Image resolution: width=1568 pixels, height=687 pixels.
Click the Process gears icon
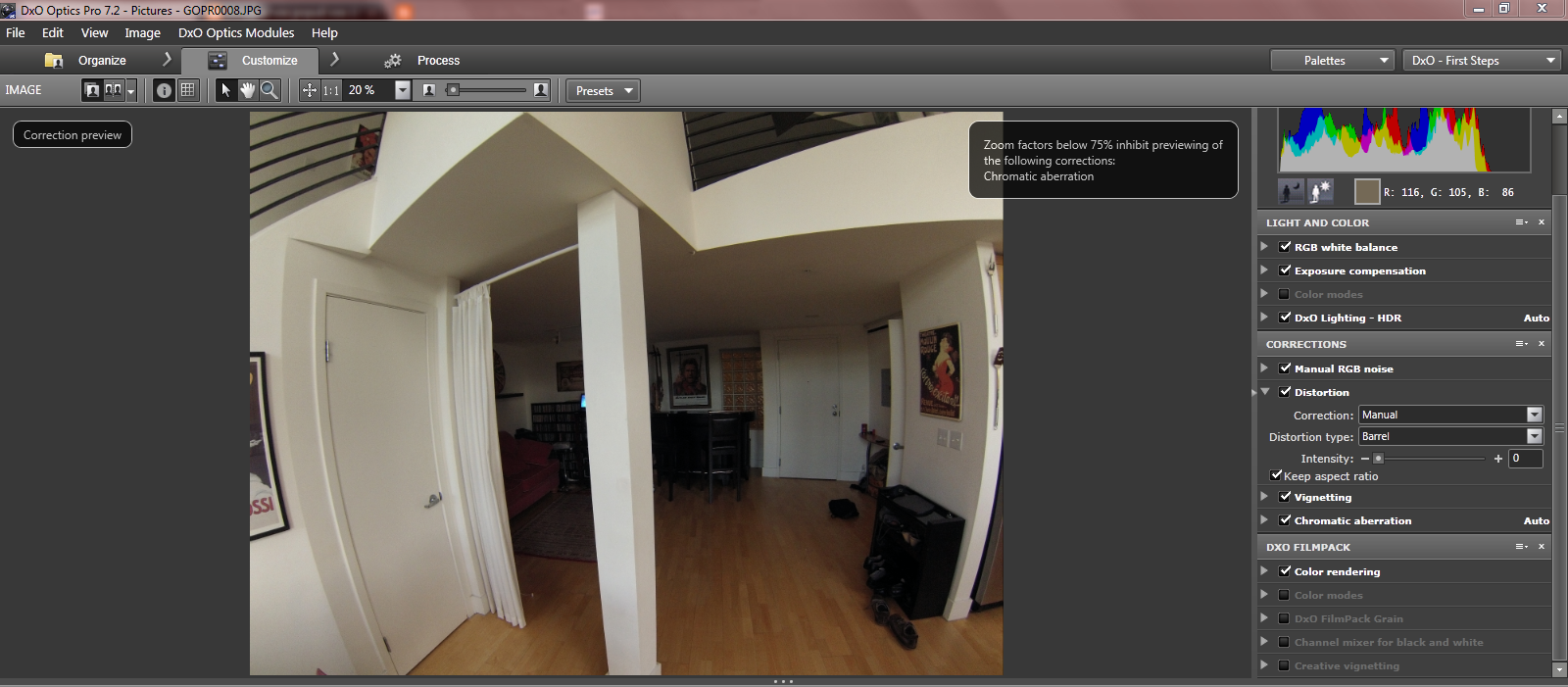393,60
